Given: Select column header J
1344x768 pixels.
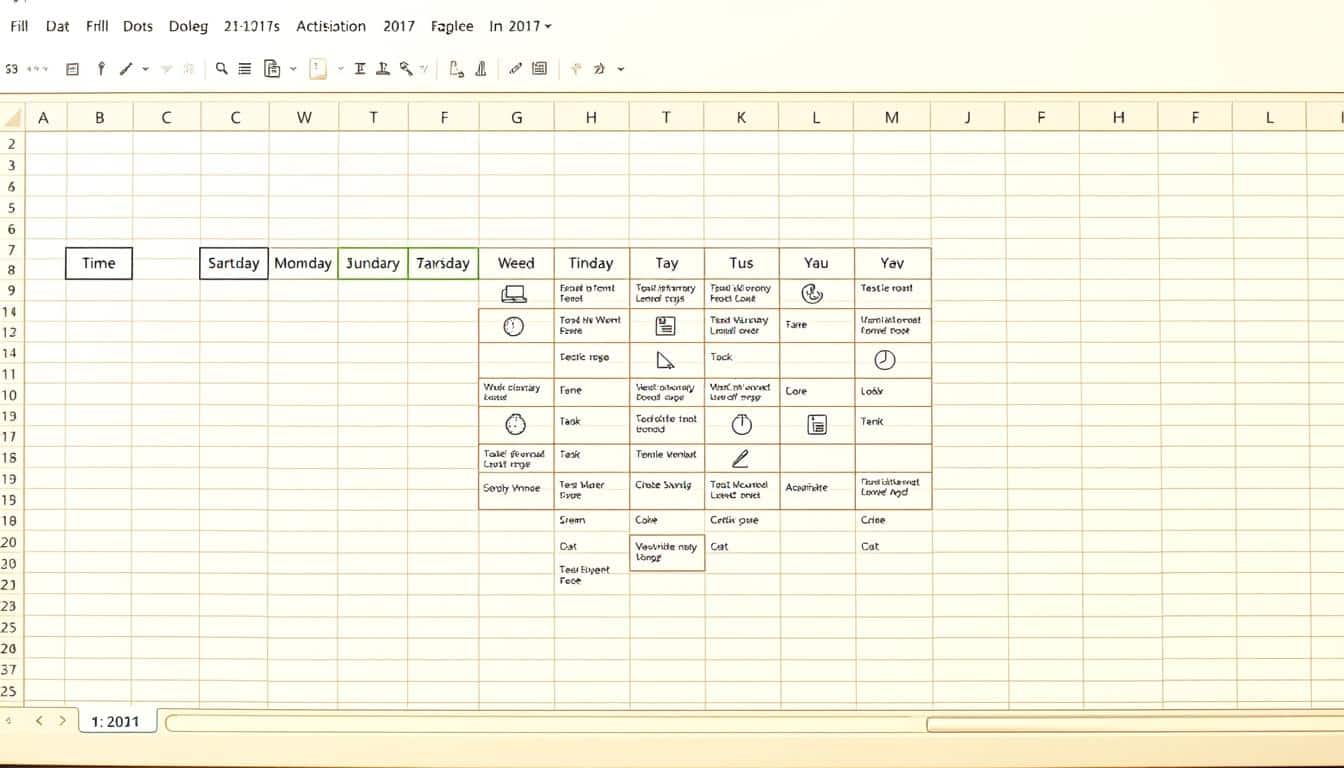Looking at the screenshot, I should pos(967,117).
